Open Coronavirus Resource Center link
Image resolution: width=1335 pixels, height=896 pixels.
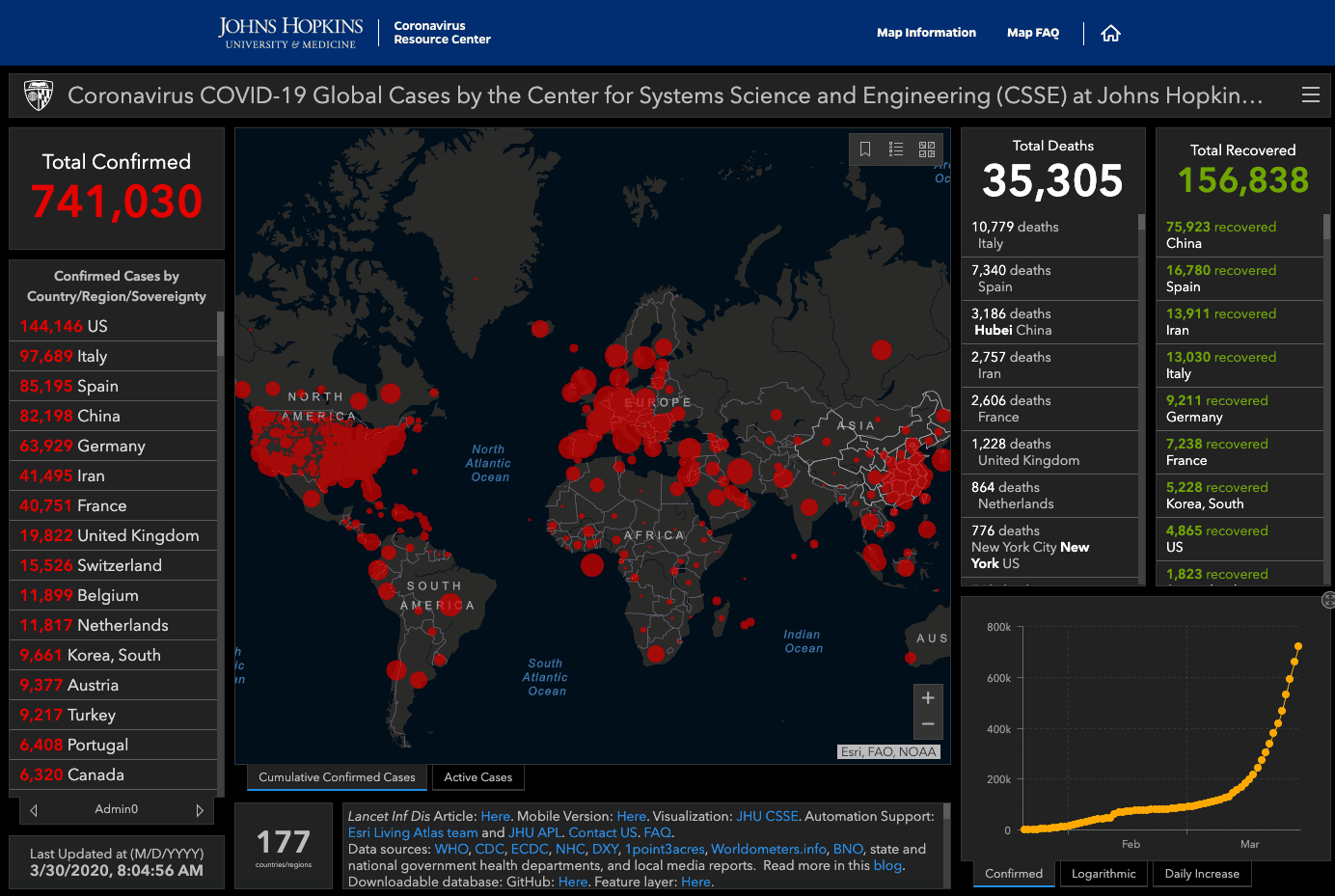coord(442,33)
